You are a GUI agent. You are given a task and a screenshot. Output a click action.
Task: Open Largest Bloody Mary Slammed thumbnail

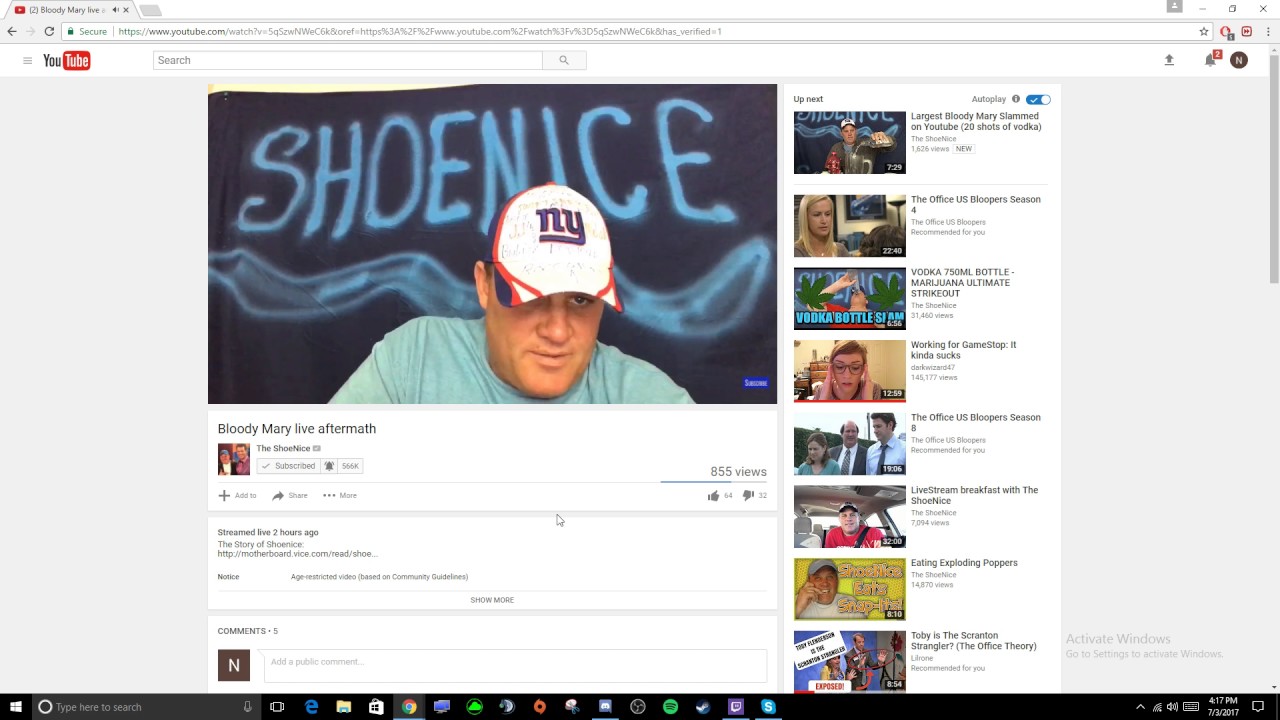click(849, 143)
